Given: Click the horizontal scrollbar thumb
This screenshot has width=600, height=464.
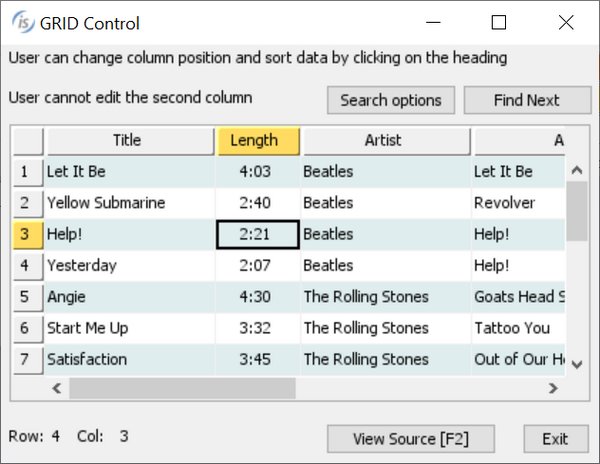Looking at the screenshot, I should pyautogui.click(x=182, y=388).
